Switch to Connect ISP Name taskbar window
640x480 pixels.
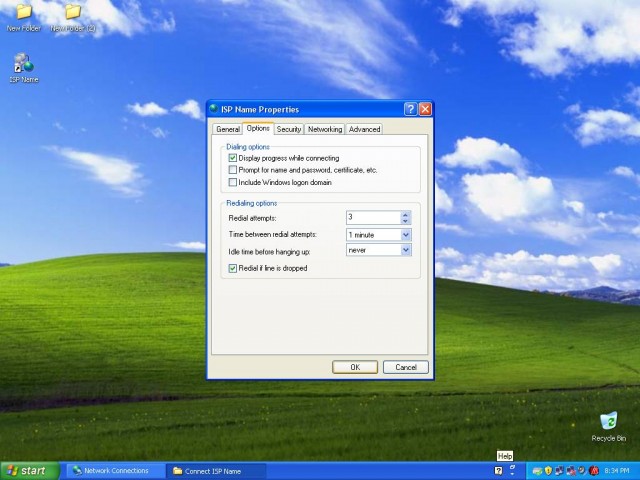pos(216,471)
